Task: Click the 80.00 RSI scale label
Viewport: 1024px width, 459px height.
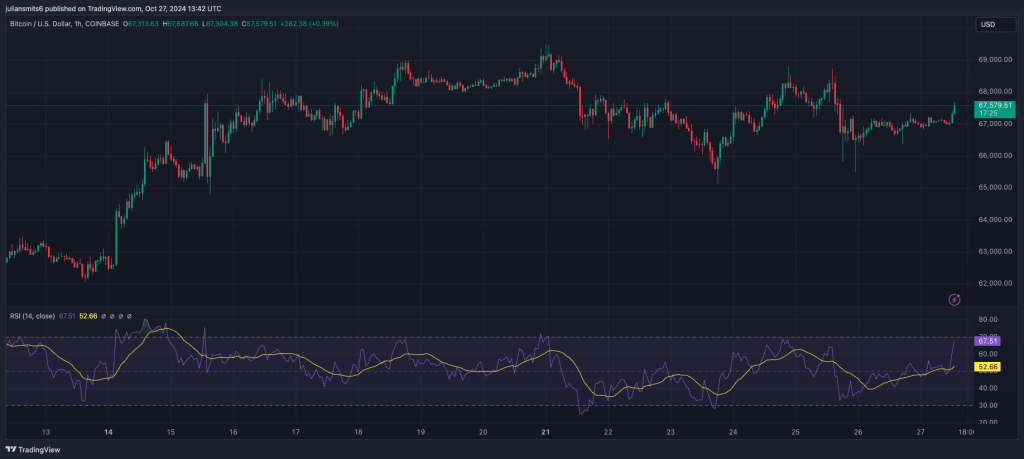Action: (987, 319)
